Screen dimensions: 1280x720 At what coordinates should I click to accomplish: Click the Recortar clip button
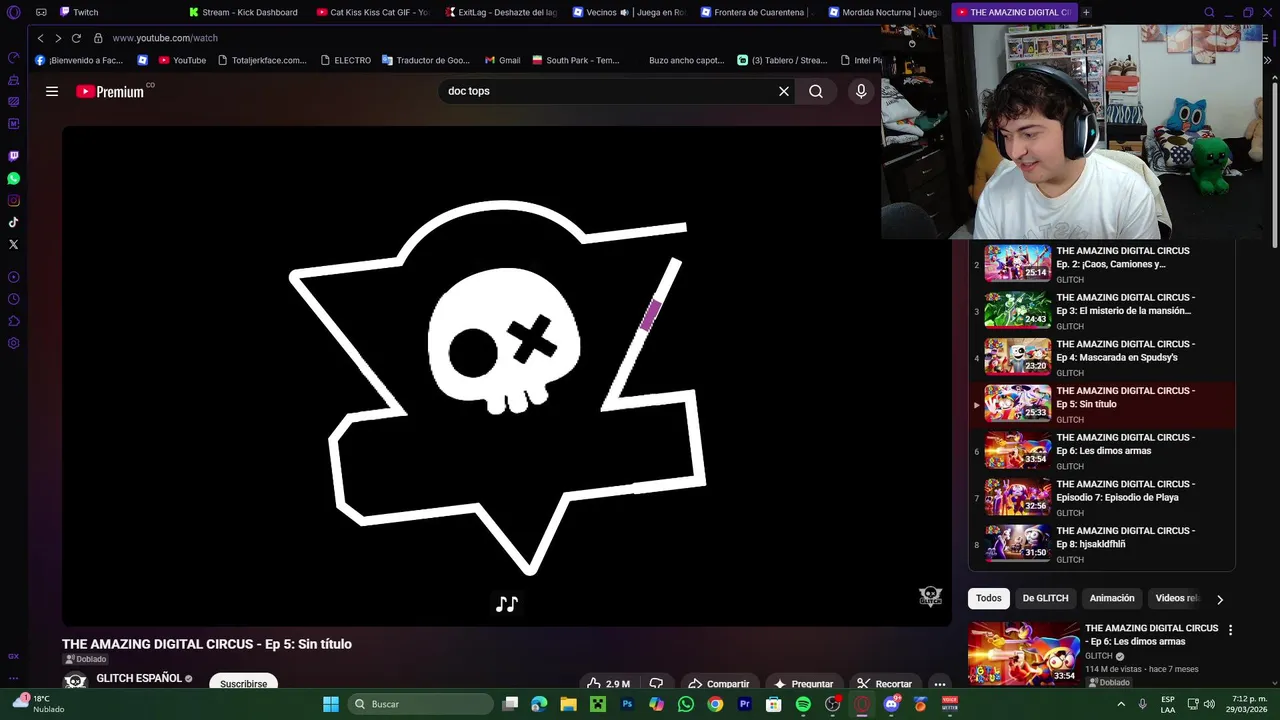pos(884,684)
